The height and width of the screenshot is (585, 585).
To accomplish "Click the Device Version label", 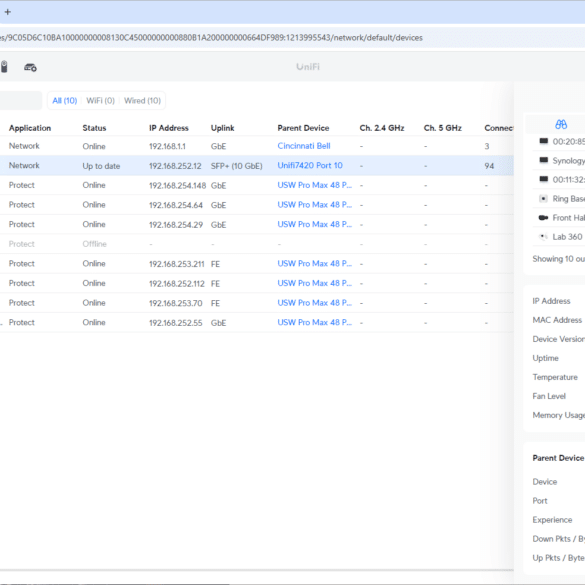I will (559, 339).
